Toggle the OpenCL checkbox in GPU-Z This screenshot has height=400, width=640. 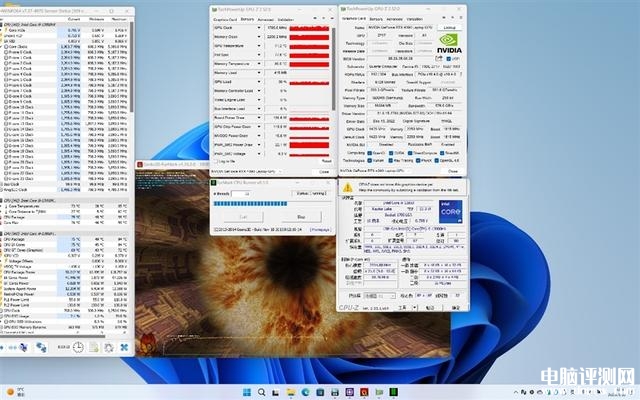click(x=369, y=153)
